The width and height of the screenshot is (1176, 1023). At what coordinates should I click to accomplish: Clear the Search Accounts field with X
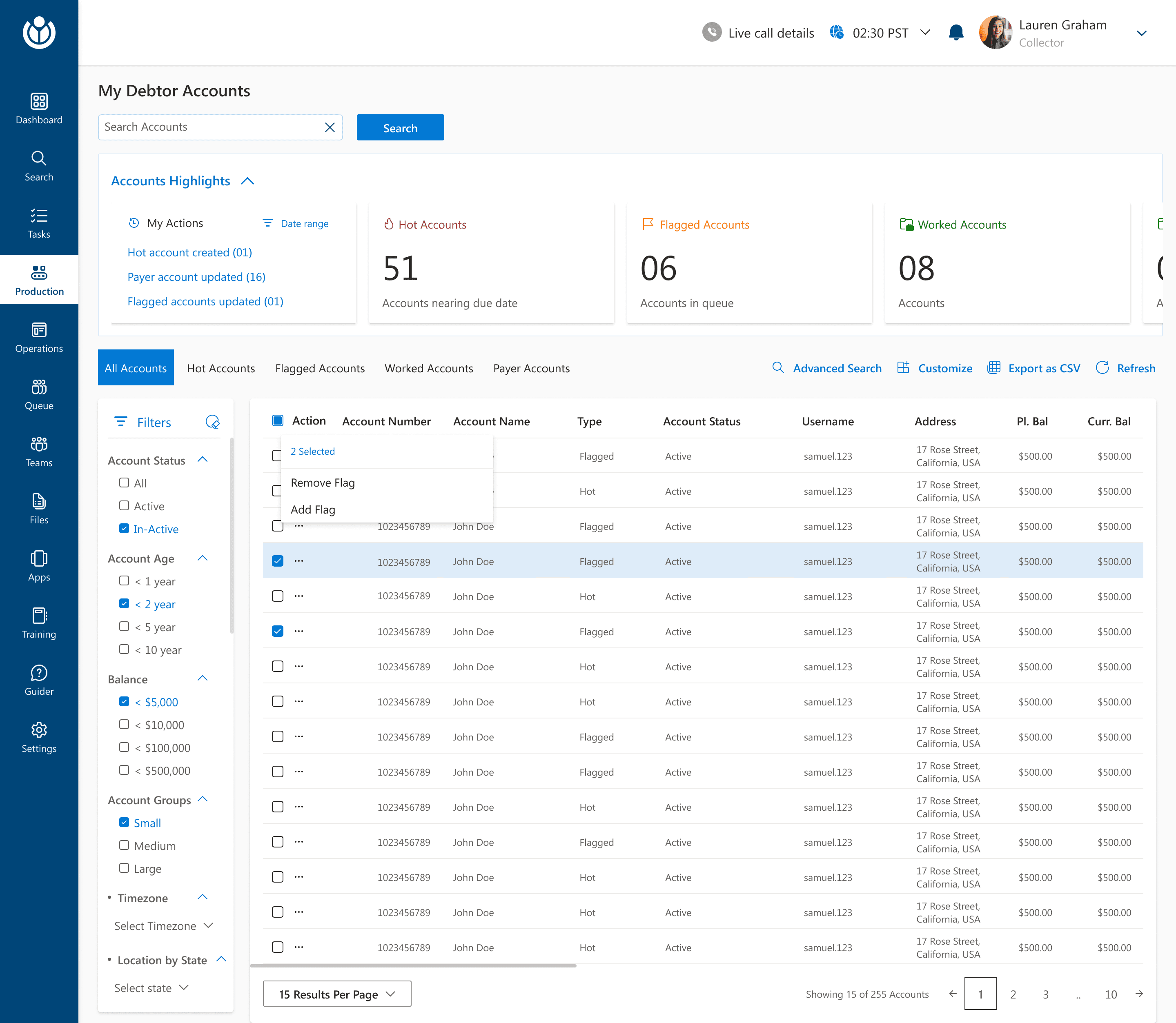[x=330, y=127]
